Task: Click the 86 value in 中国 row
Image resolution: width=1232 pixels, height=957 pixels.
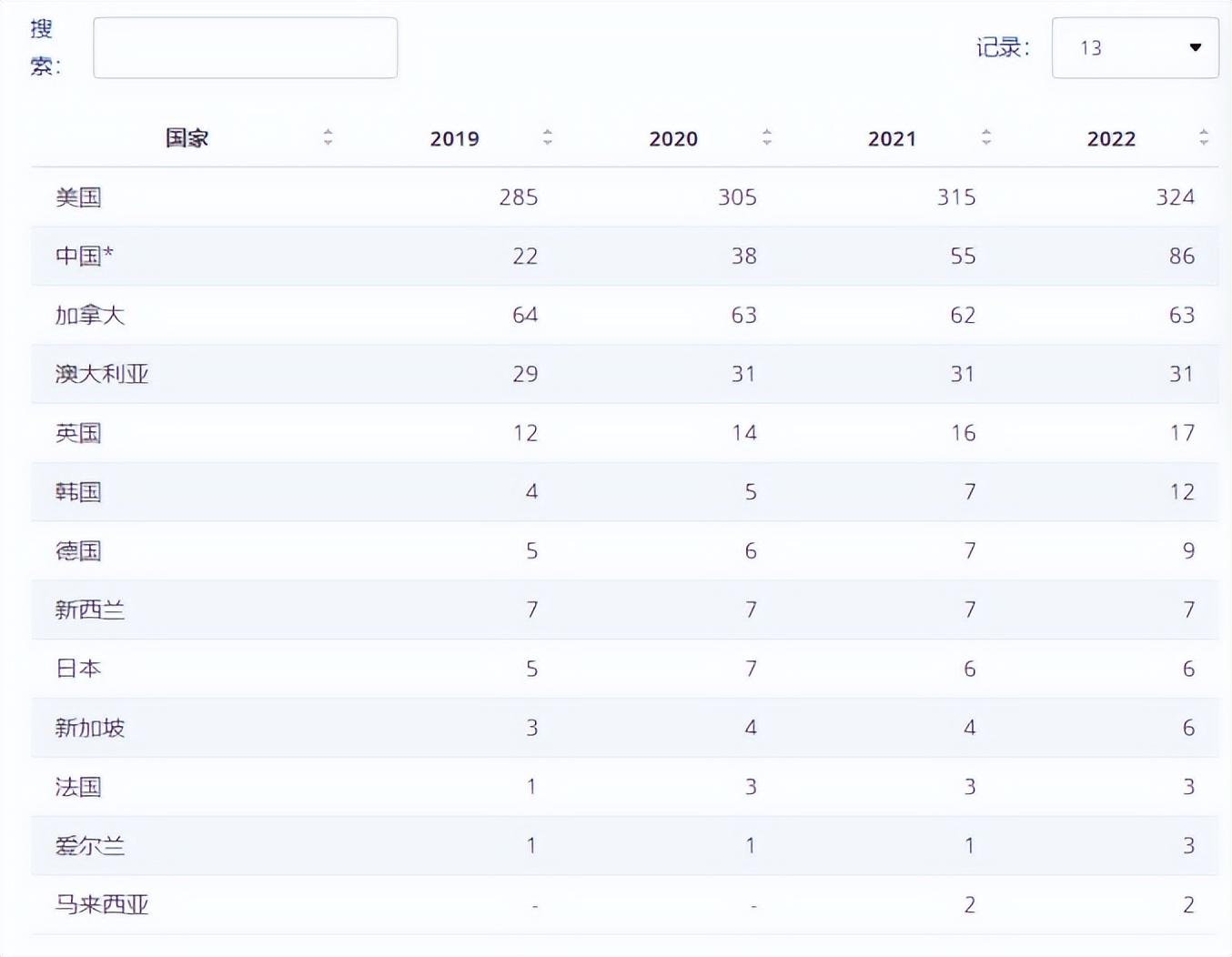Action: (x=1181, y=256)
